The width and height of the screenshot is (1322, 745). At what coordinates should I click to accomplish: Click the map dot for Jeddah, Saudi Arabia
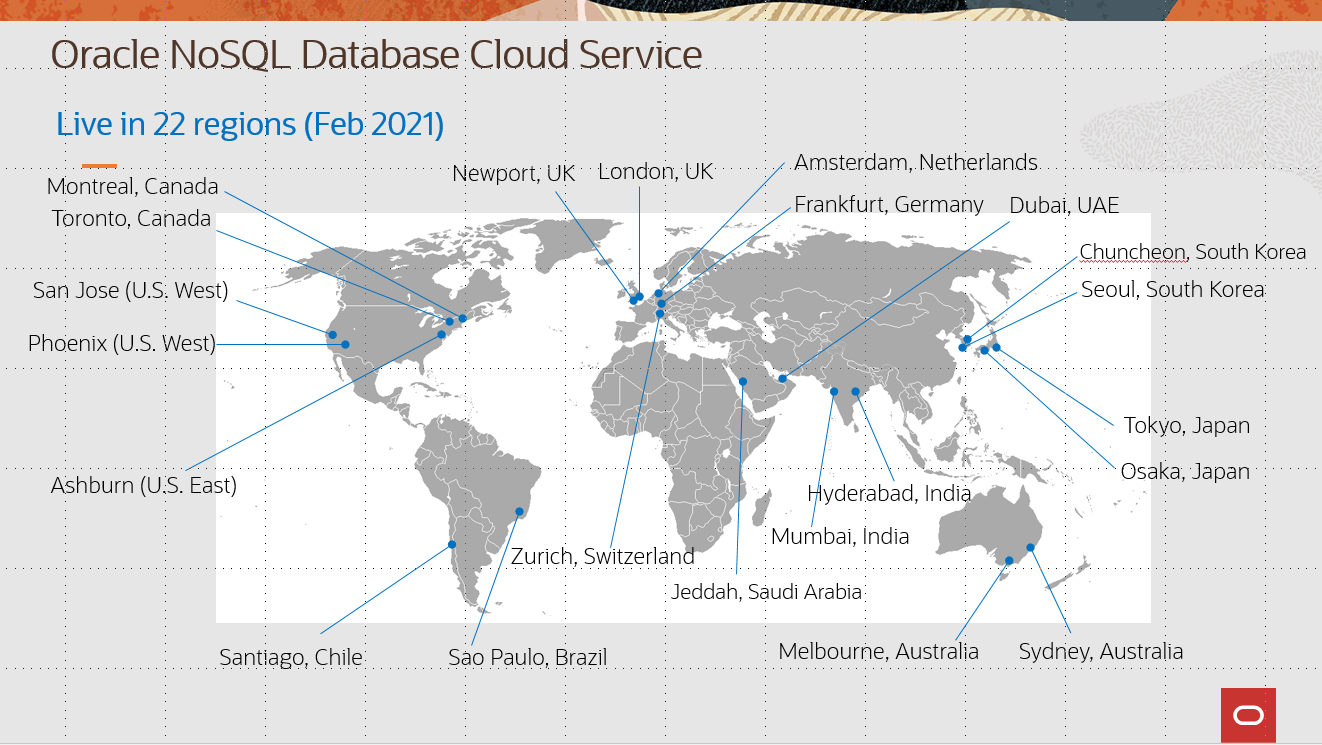[743, 381]
